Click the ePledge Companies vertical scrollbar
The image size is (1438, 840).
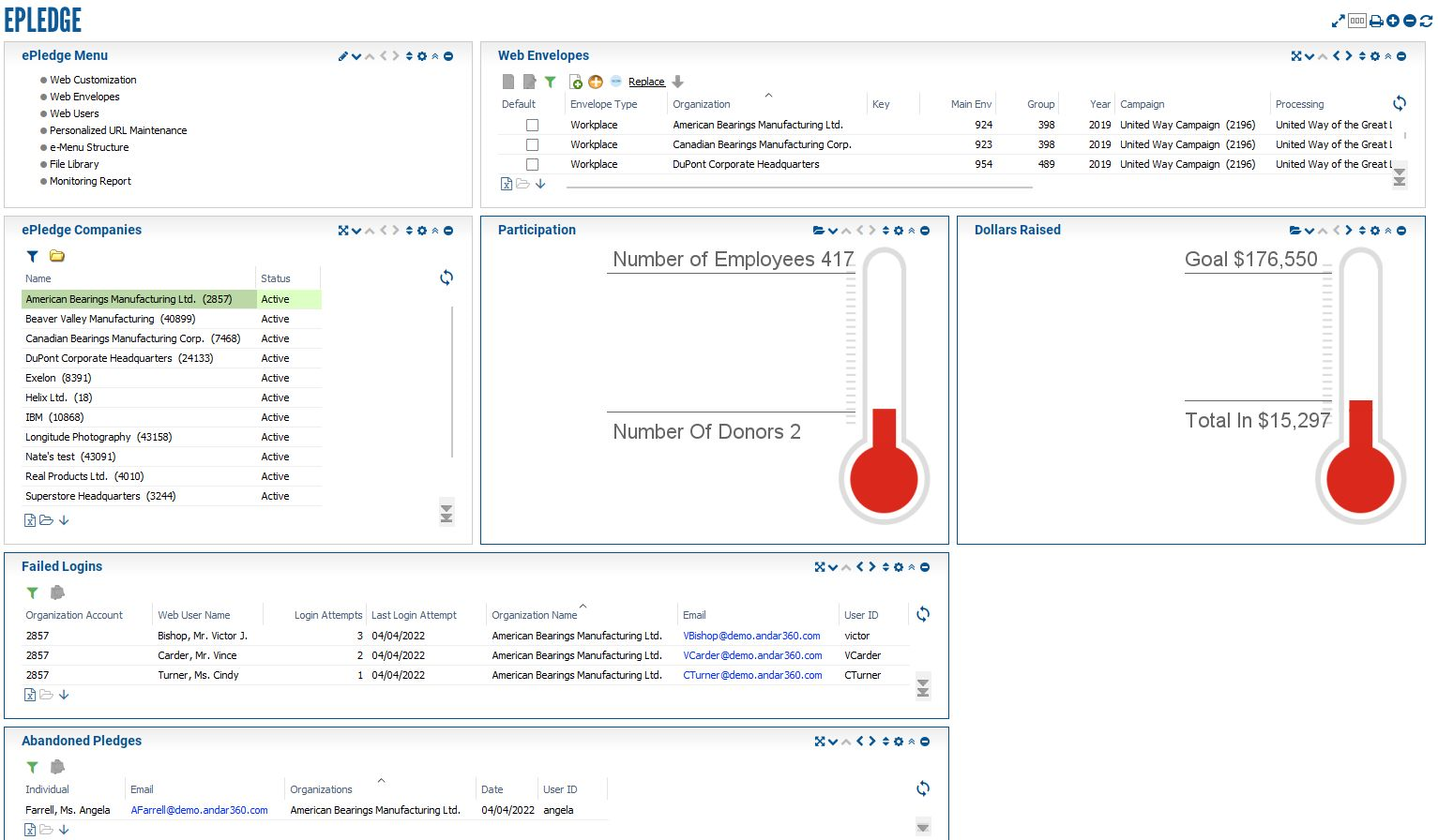tap(452, 382)
